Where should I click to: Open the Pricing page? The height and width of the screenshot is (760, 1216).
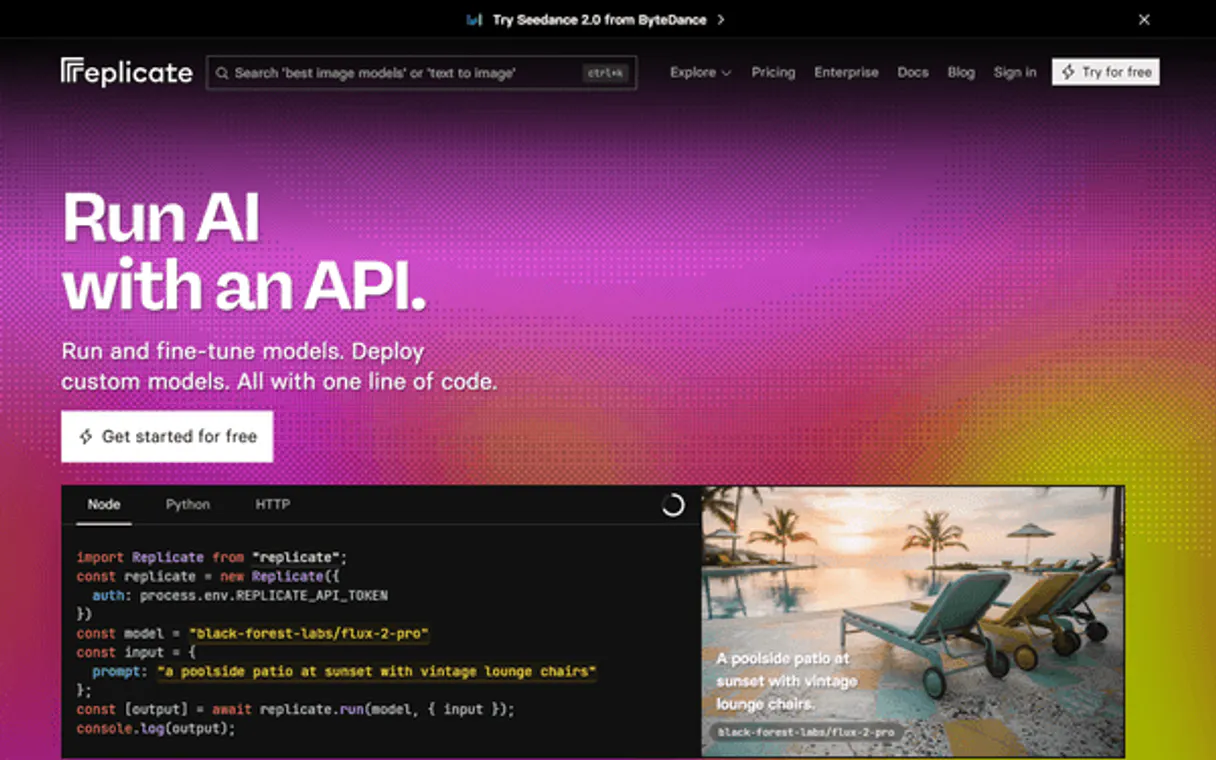coord(773,72)
